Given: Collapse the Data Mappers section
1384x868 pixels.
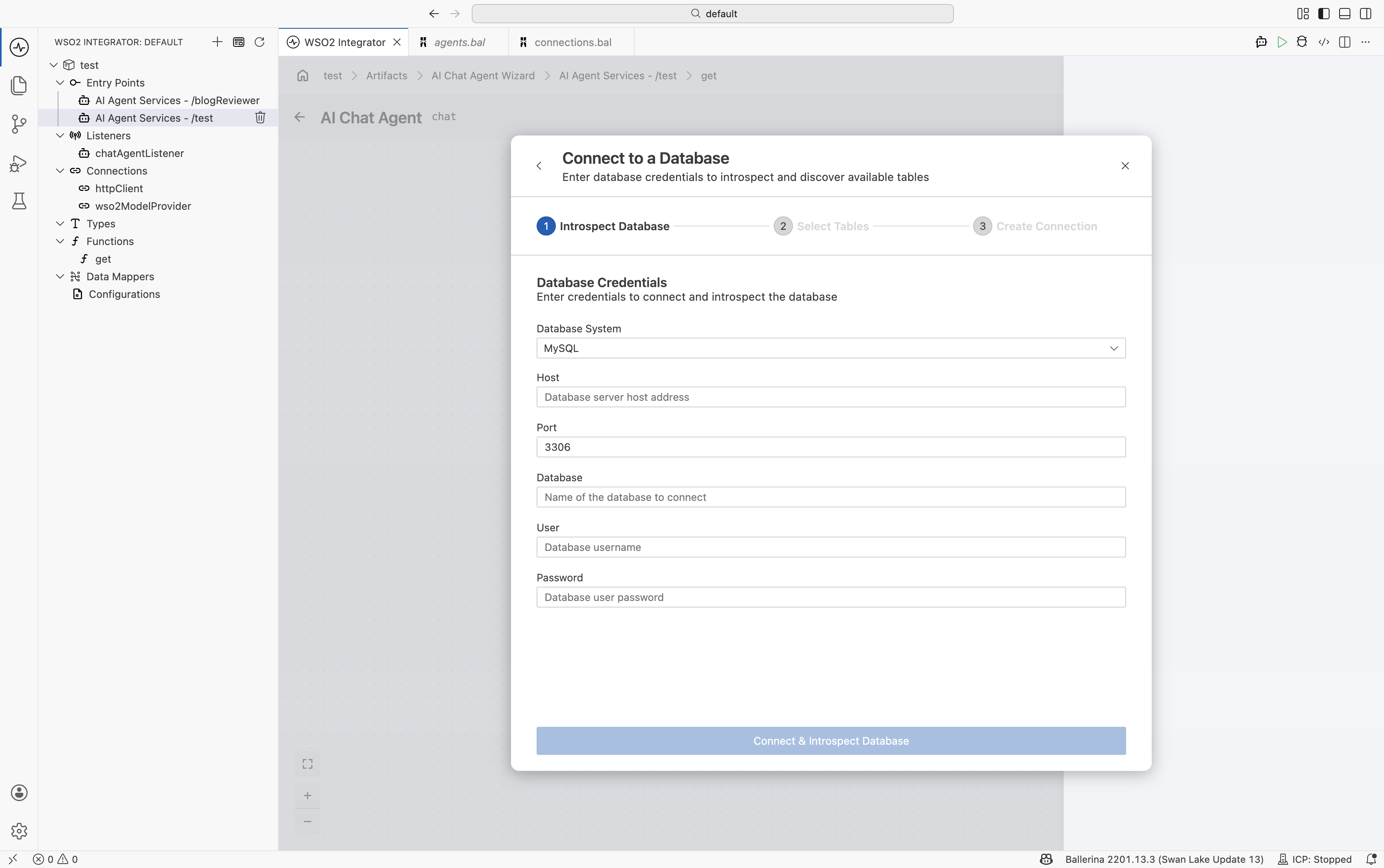Looking at the screenshot, I should pos(60,277).
